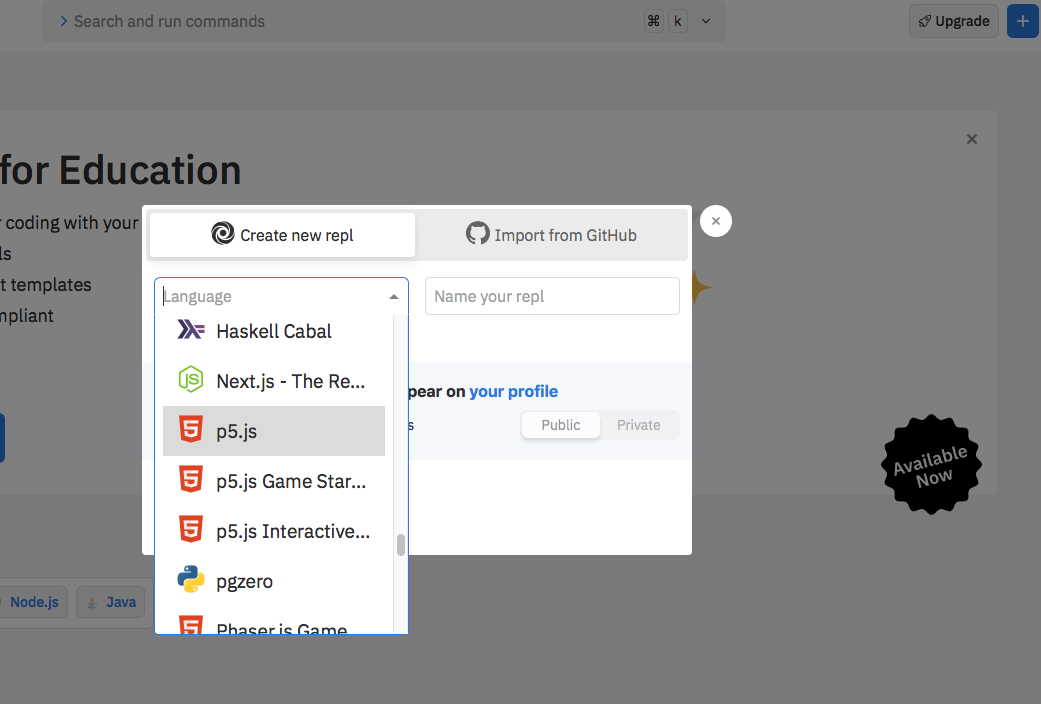Image resolution: width=1041 pixels, height=704 pixels.
Task: Select pgzero from the language list
Action: pyautogui.click(x=274, y=581)
